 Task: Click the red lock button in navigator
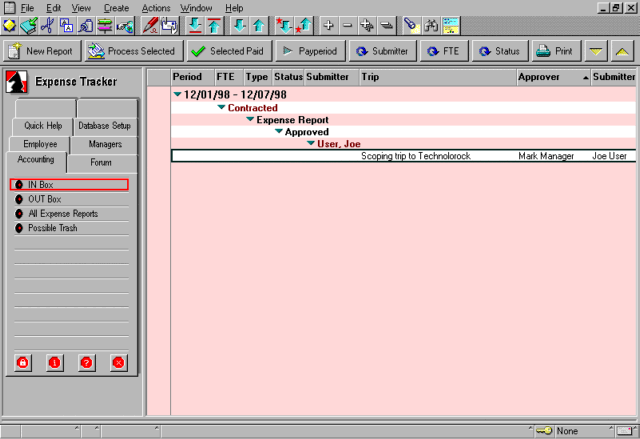23,363
